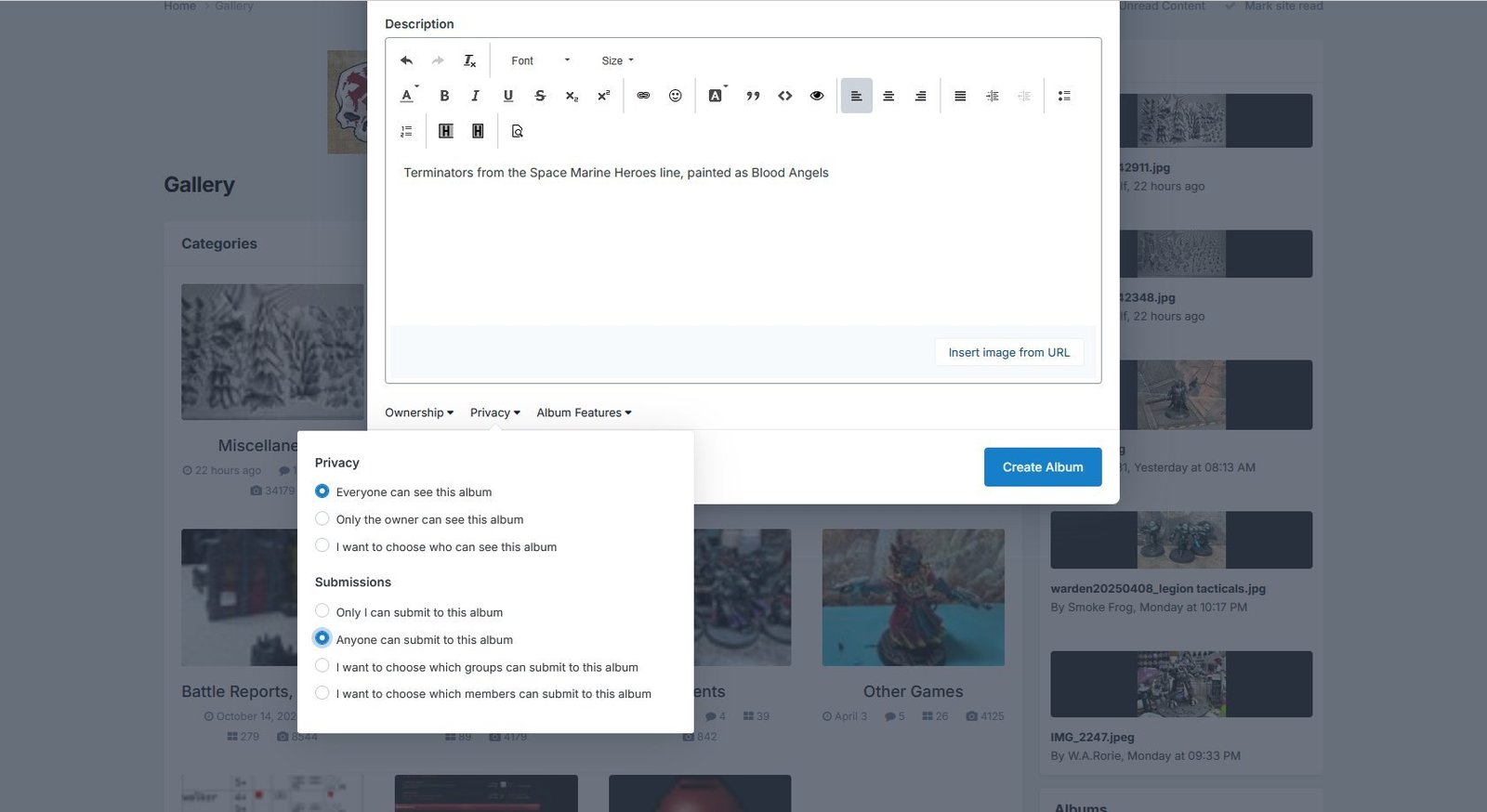Click the first H heading icon

tap(446, 131)
